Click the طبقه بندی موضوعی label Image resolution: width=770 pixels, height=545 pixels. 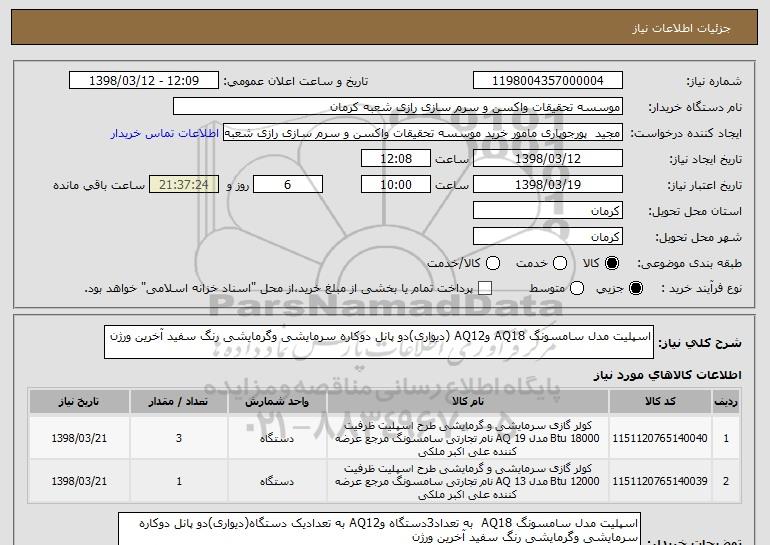click(x=689, y=264)
